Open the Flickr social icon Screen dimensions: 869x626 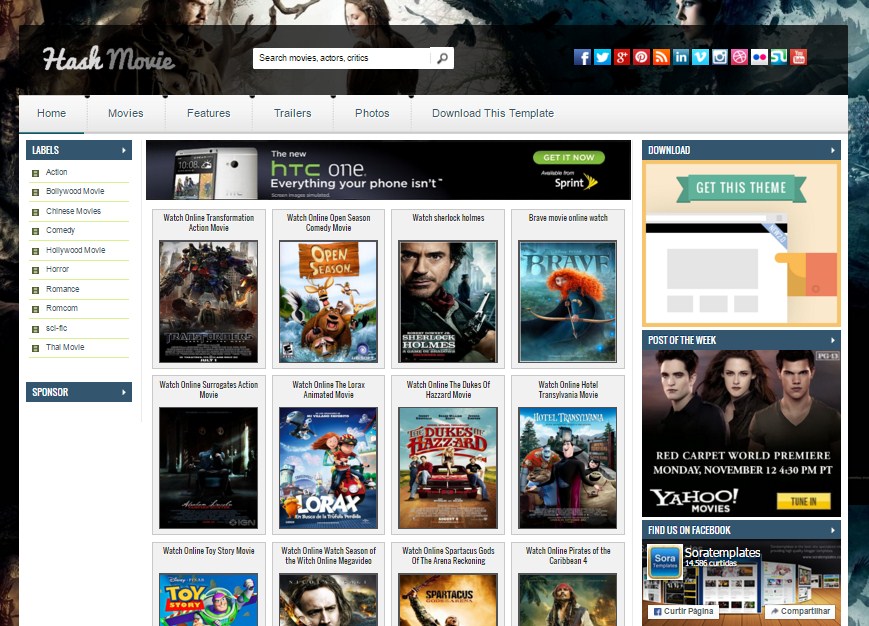759,57
